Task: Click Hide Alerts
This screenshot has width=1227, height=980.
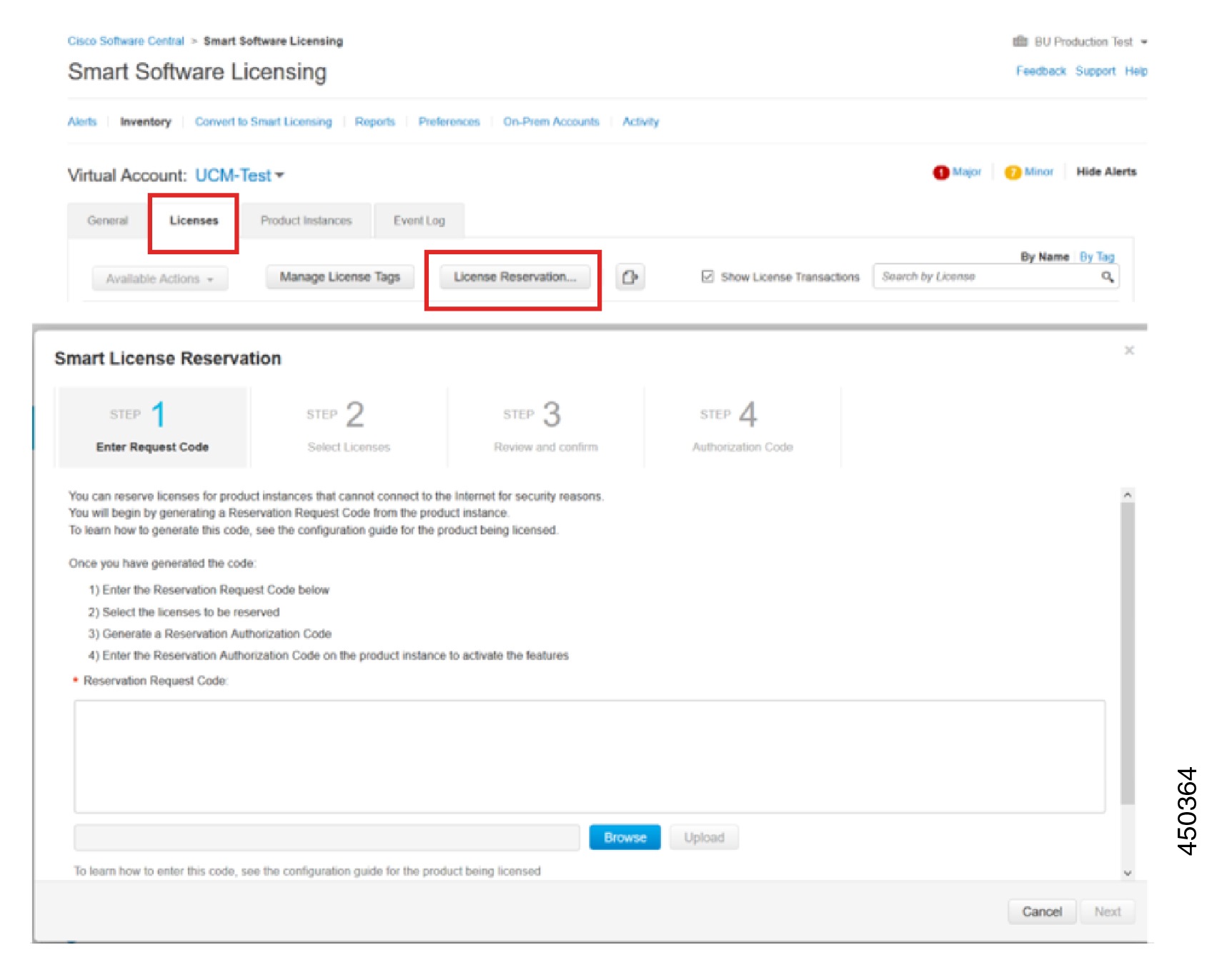Action: [1106, 171]
